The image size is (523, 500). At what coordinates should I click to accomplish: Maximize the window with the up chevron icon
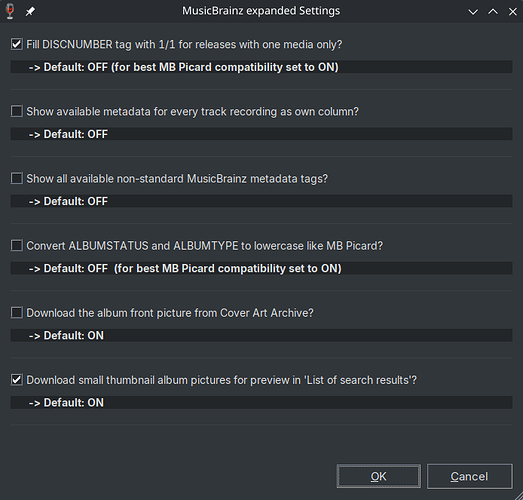click(493, 12)
